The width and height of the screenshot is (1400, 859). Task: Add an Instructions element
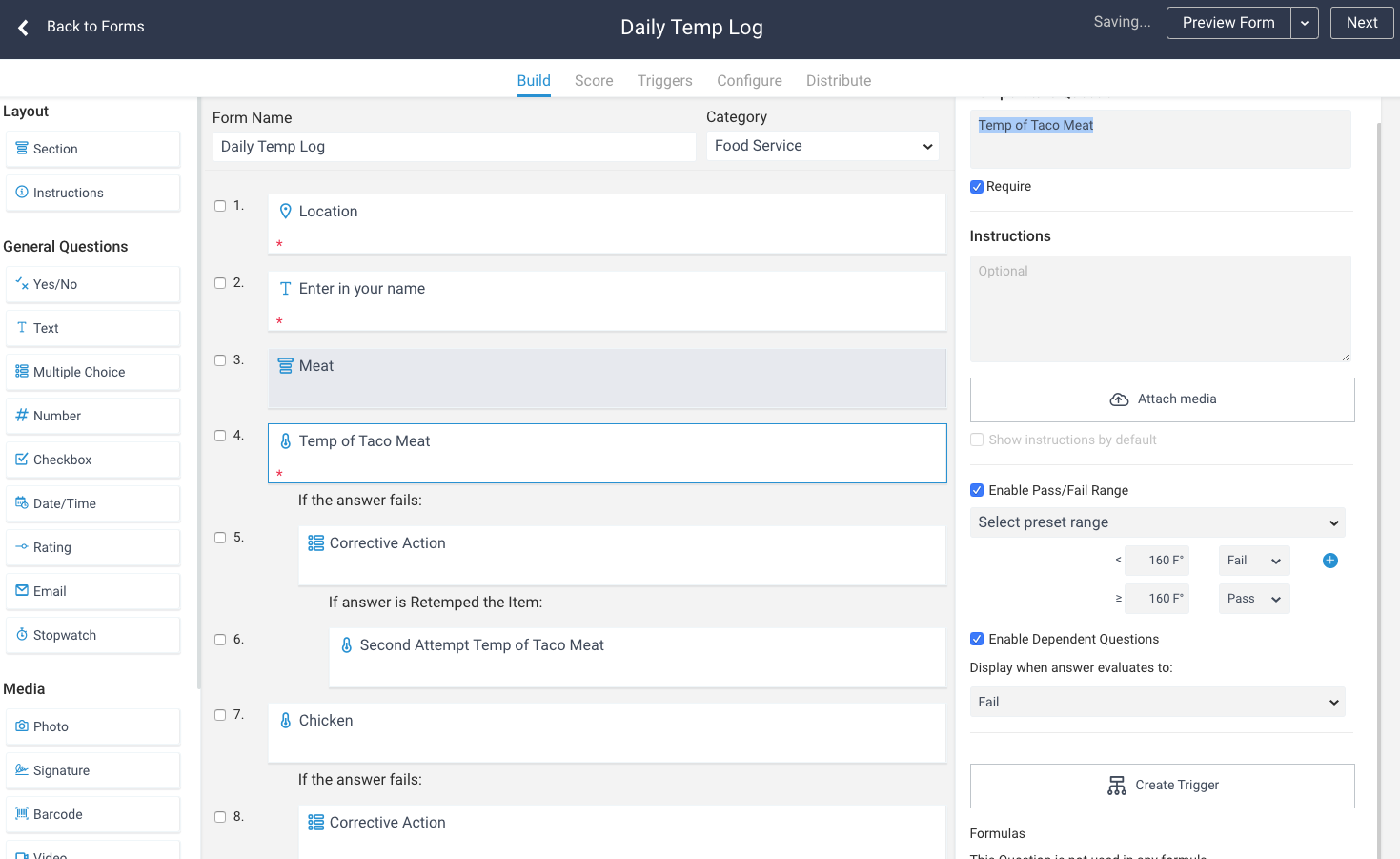click(x=92, y=193)
